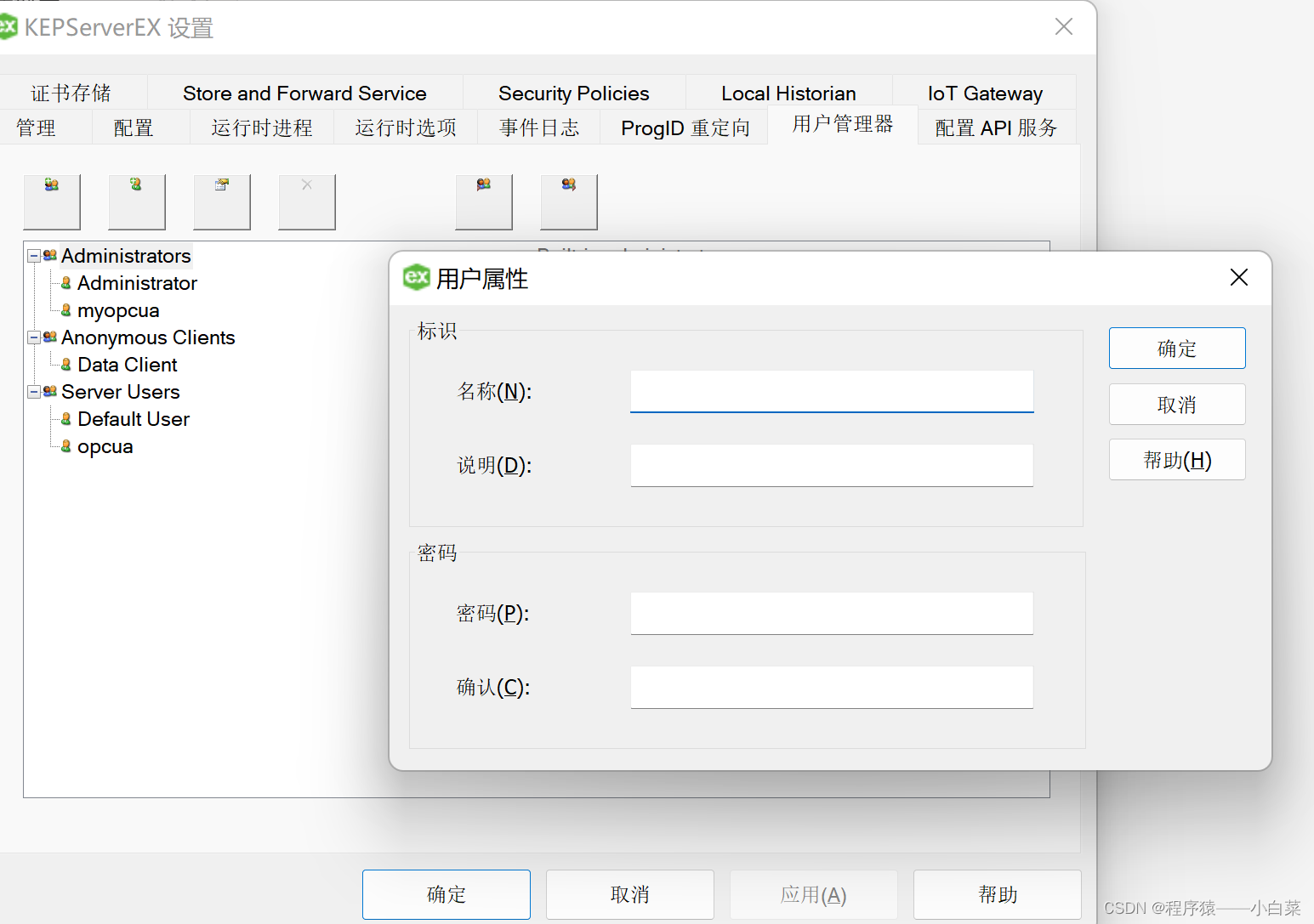Click the Import User Information toolbar icon
This screenshot has width=1314, height=924.
coord(484,202)
